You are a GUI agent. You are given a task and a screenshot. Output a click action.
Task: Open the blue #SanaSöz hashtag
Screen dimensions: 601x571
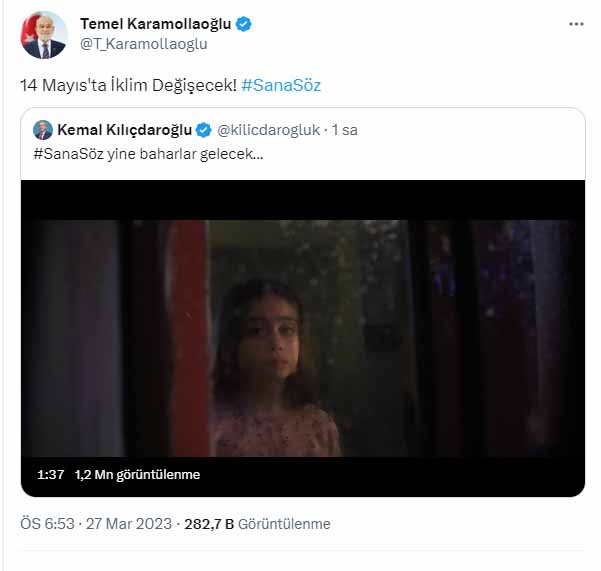pos(281,86)
